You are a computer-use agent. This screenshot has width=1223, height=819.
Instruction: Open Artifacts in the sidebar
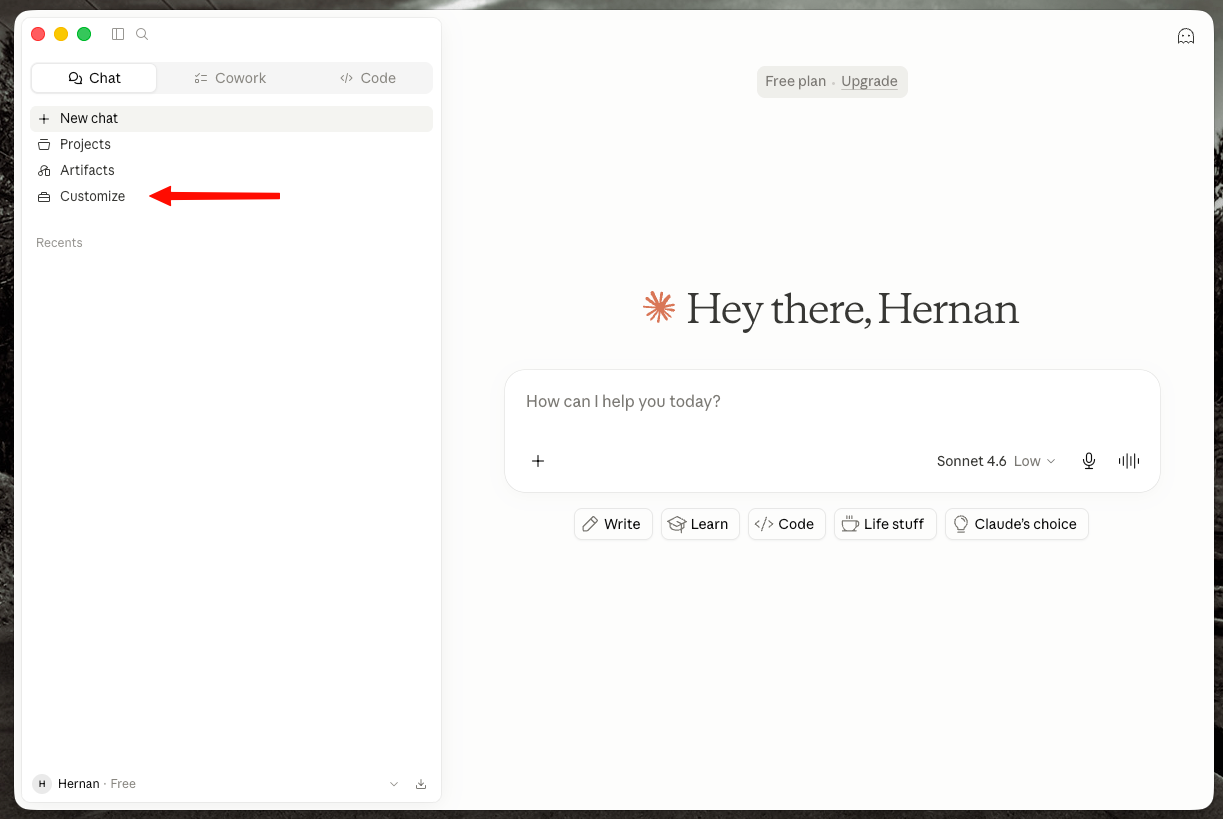[x=231, y=170]
